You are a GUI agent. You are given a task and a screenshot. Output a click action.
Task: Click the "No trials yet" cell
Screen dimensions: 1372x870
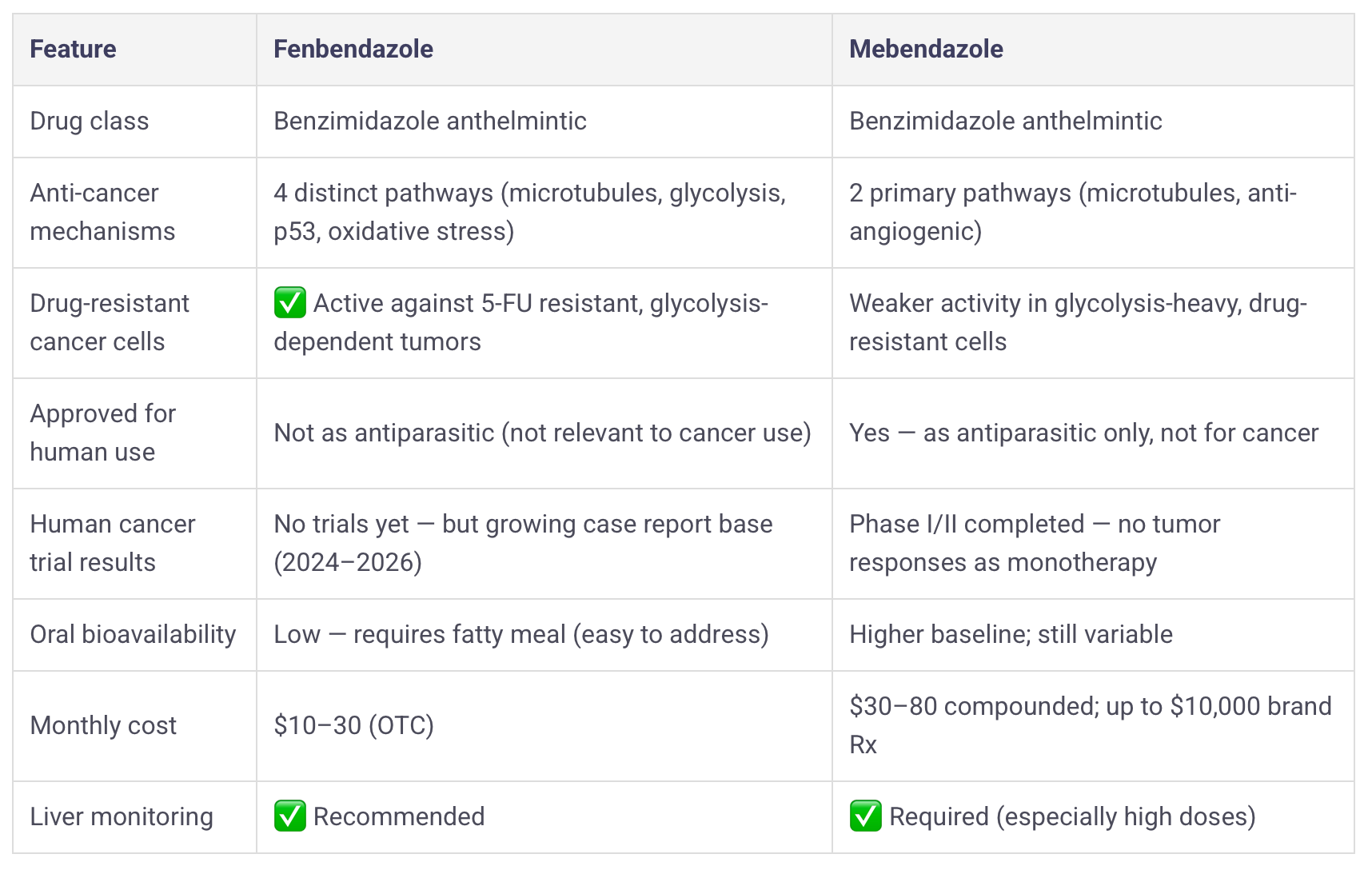tap(523, 543)
